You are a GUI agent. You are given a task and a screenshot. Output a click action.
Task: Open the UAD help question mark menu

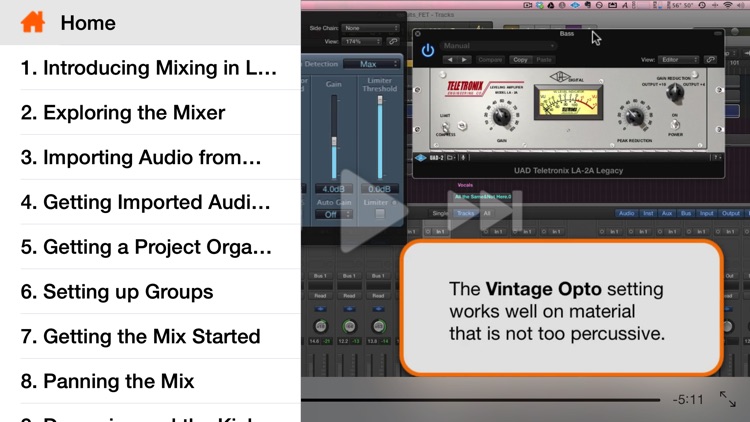[x=717, y=158]
